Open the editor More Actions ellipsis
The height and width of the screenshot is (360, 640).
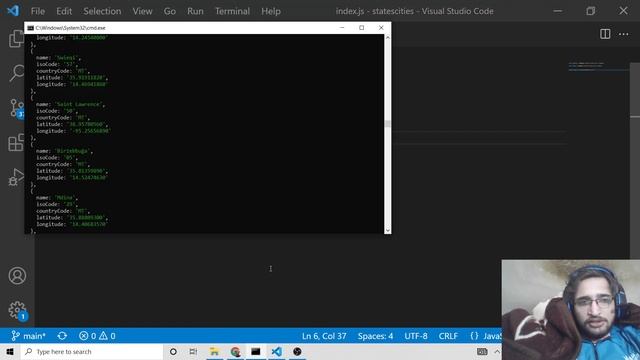point(623,34)
